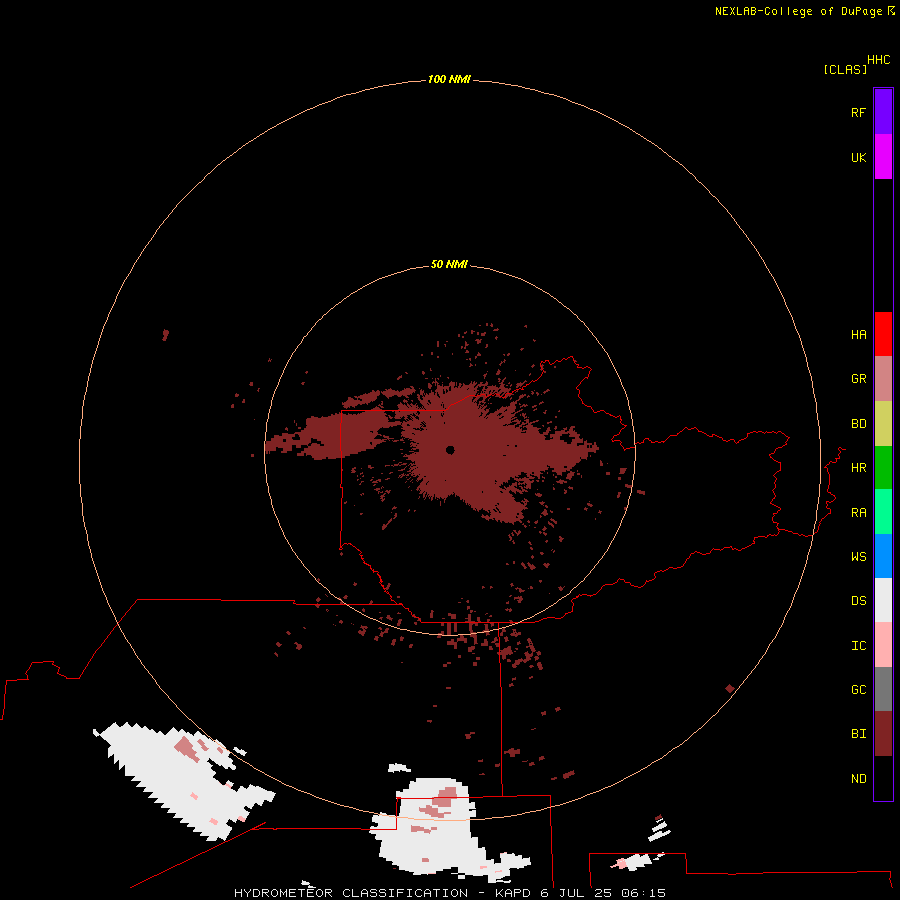Click the RA light green swatch

[883, 512]
